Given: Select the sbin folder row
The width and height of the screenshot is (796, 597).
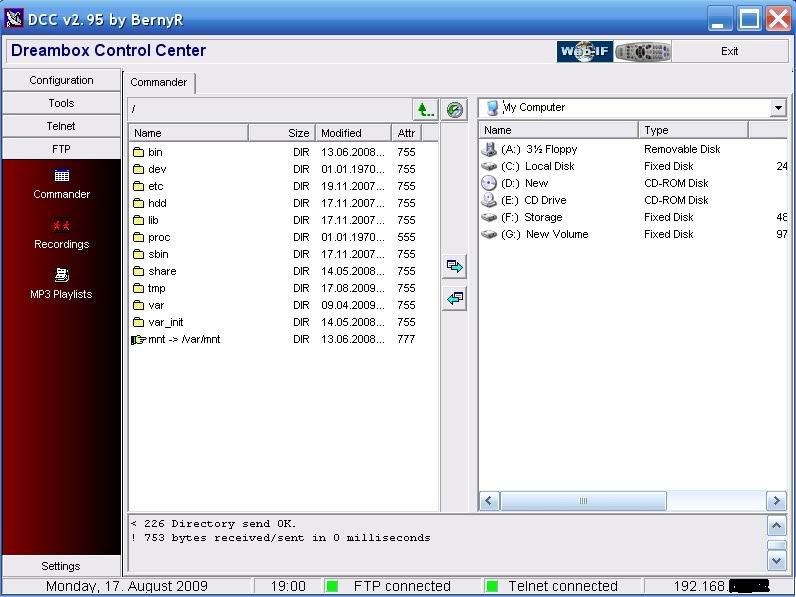Looking at the screenshot, I should (283, 254).
